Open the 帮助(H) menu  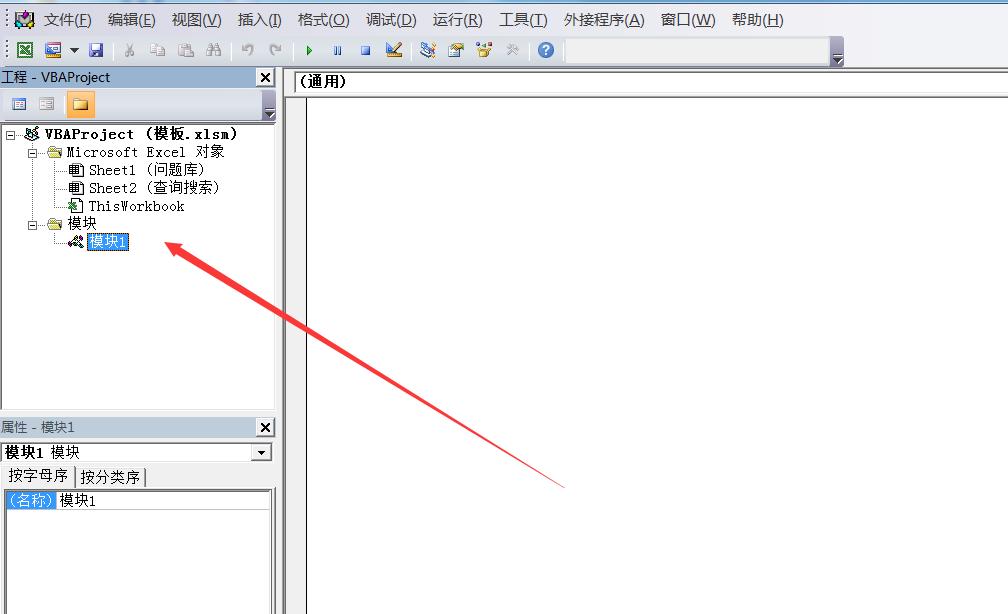pos(757,20)
